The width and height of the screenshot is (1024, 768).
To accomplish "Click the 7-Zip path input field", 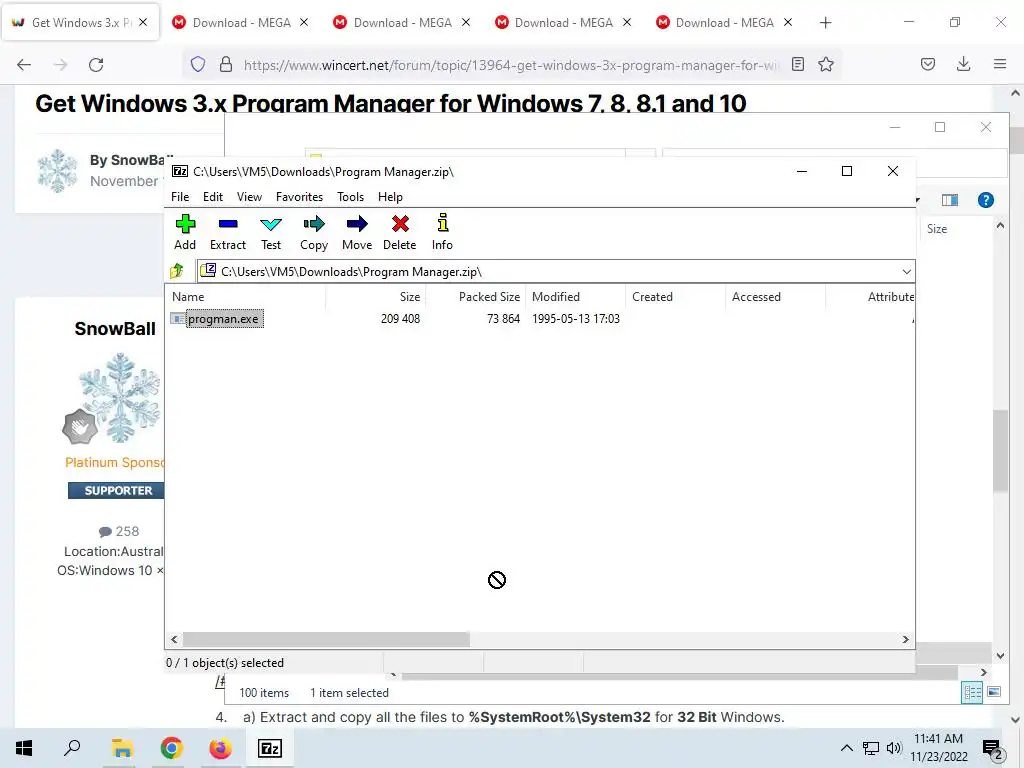I will tap(555, 272).
